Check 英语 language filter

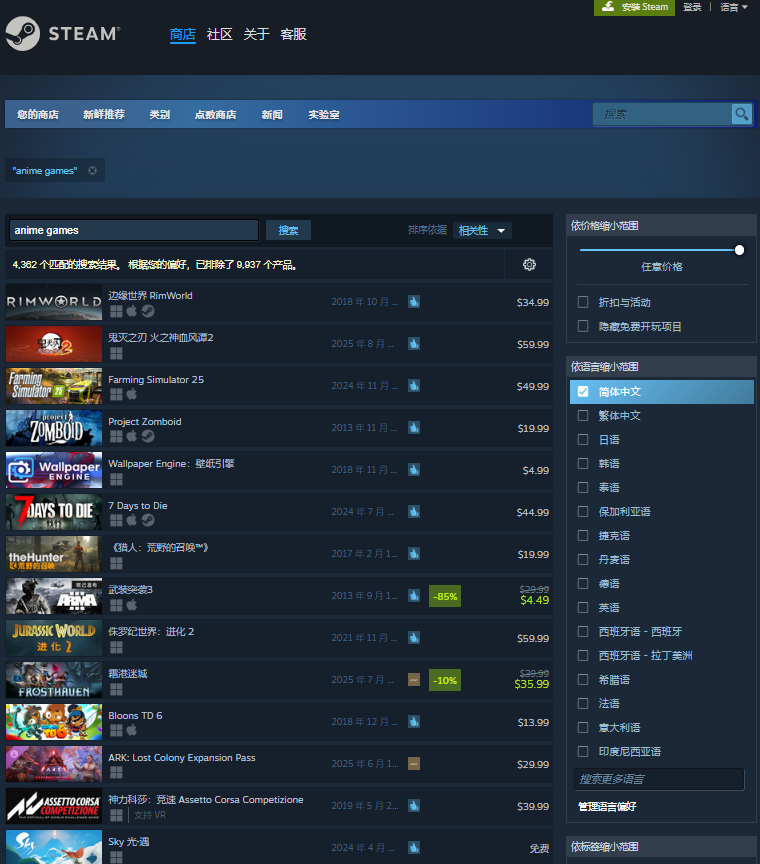pyautogui.click(x=583, y=607)
